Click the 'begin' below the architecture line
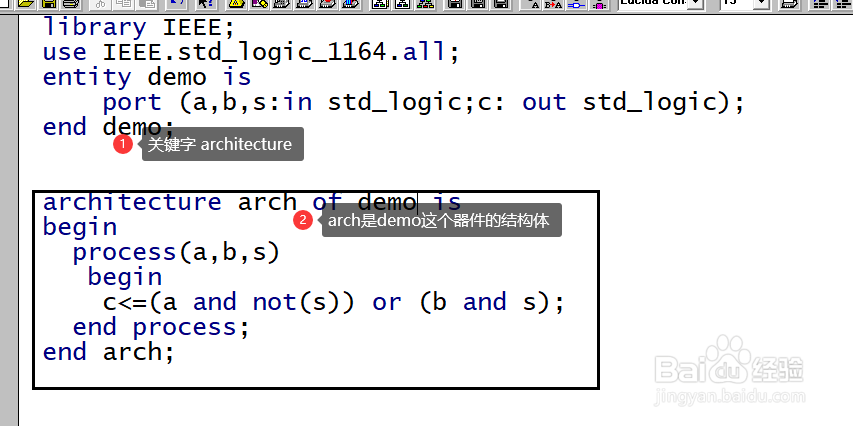Viewport: 853px width, 426px height. pyautogui.click(x=80, y=227)
